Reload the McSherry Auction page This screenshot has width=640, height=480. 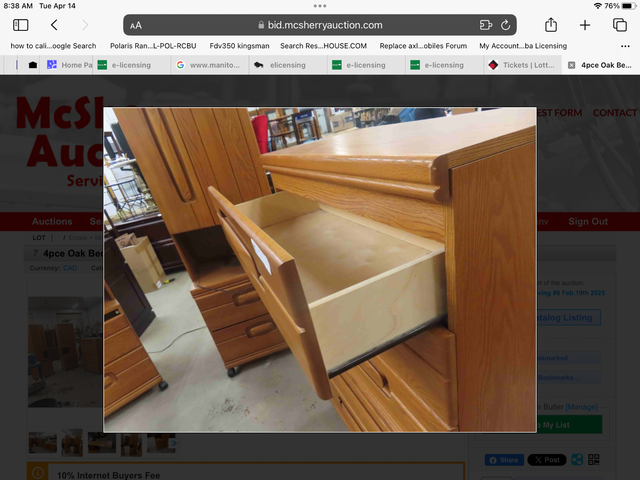[507, 25]
